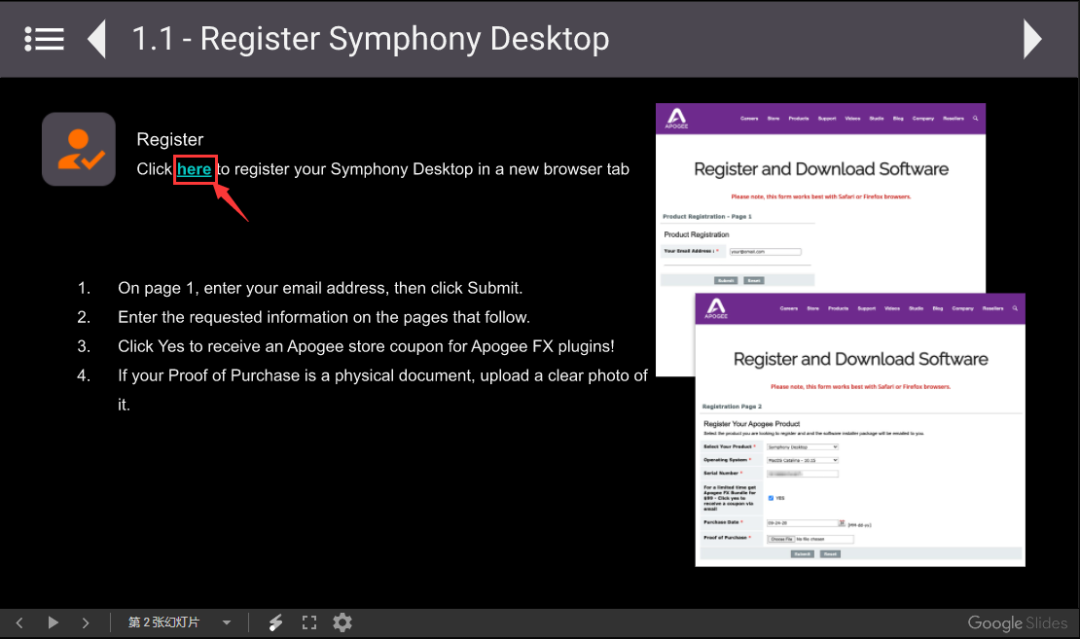Click Reset button in lower screenshot
This screenshot has height=639, width=1080.
pyautogui.click(x=830, y=554)
